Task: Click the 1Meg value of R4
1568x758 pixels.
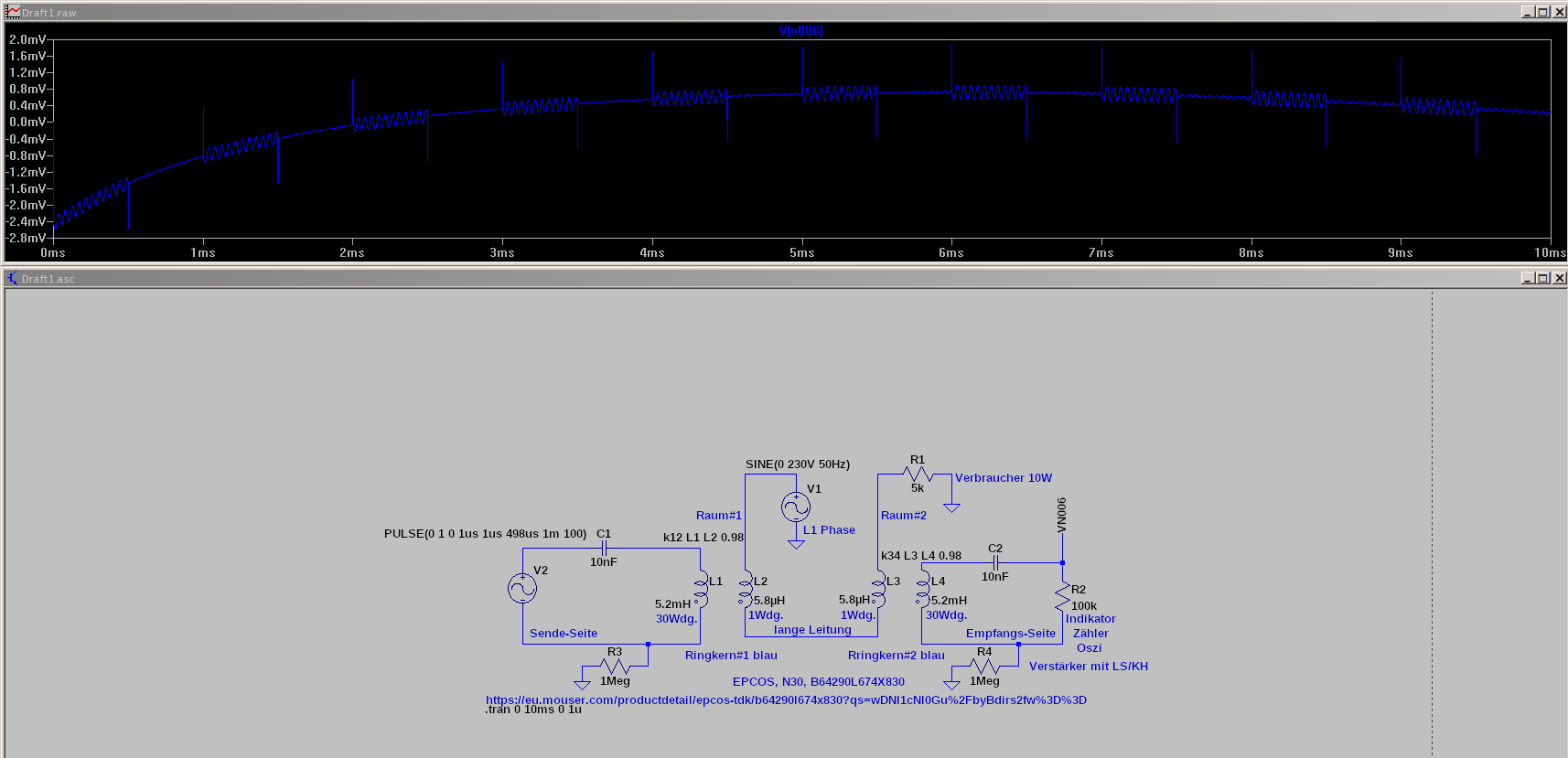Action: click(984, 680)
